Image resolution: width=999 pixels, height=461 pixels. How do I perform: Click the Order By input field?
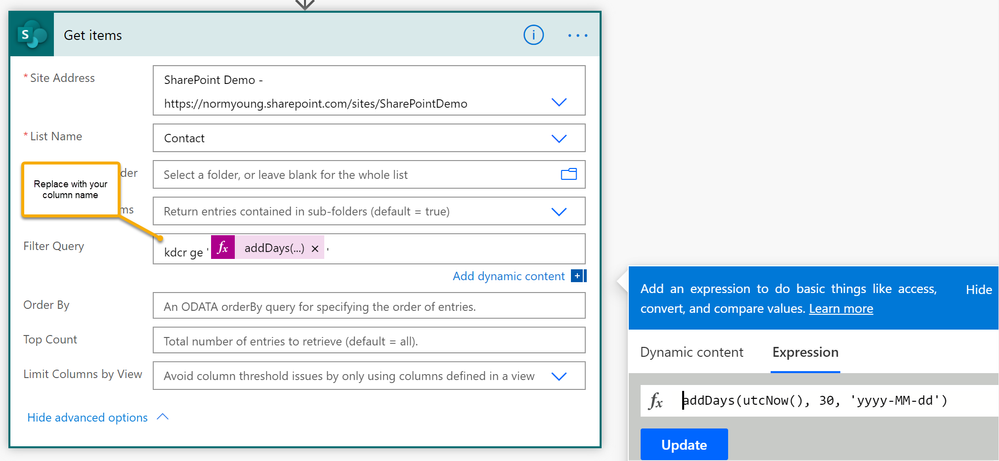[368, 306]
